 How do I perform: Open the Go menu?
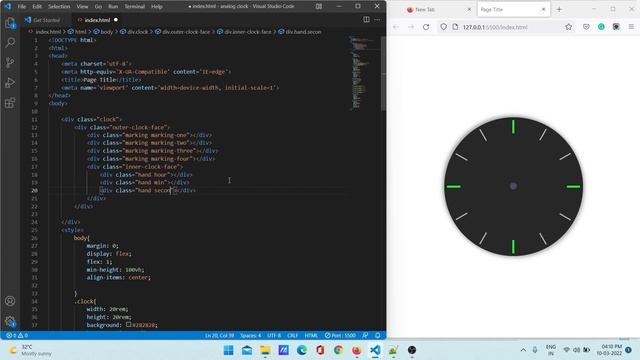click(98, 7)
